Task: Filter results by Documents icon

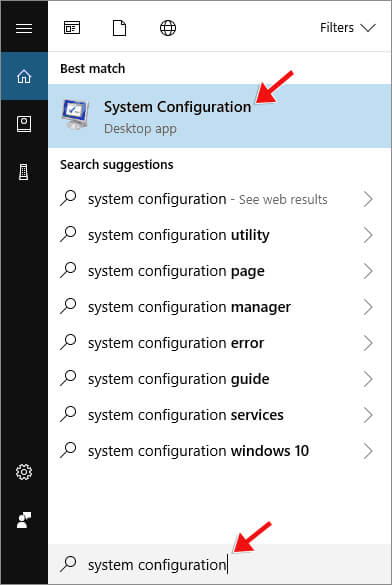Action: pos(119,28)
